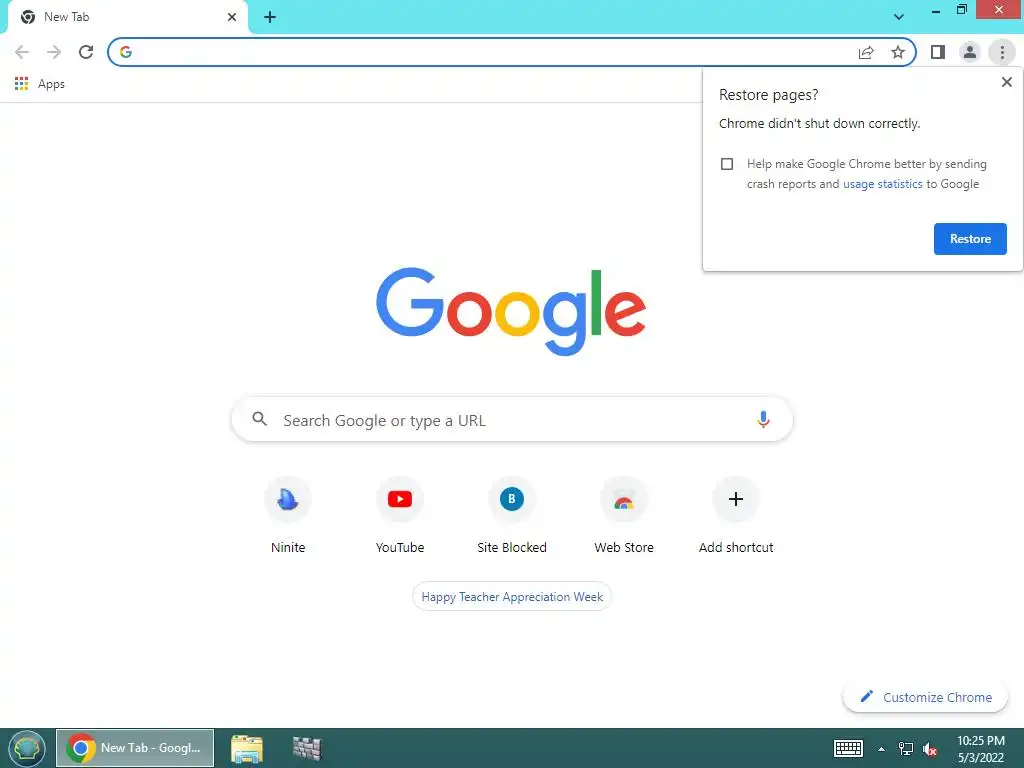Viewport: 1024px width, 768px height.
Task: Click the Google icon in address bar
Action: [126, 52]
